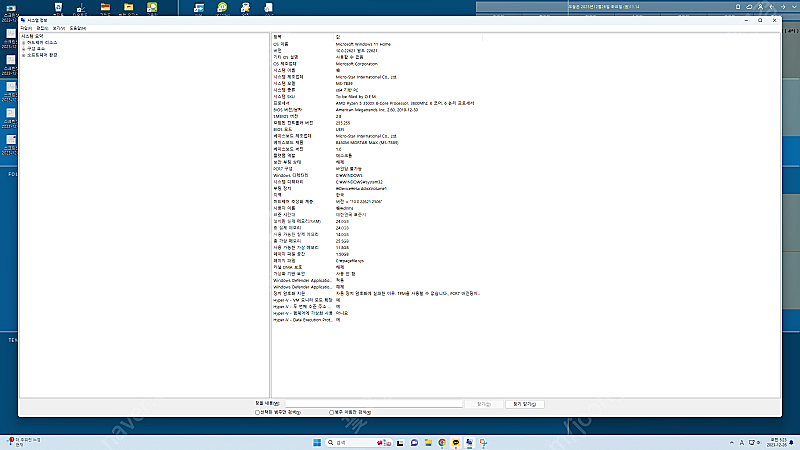The width and height of the screenshot is (800, 450).
Task: Click the cloud icon in desktop widget
Action: click(749, 7)
